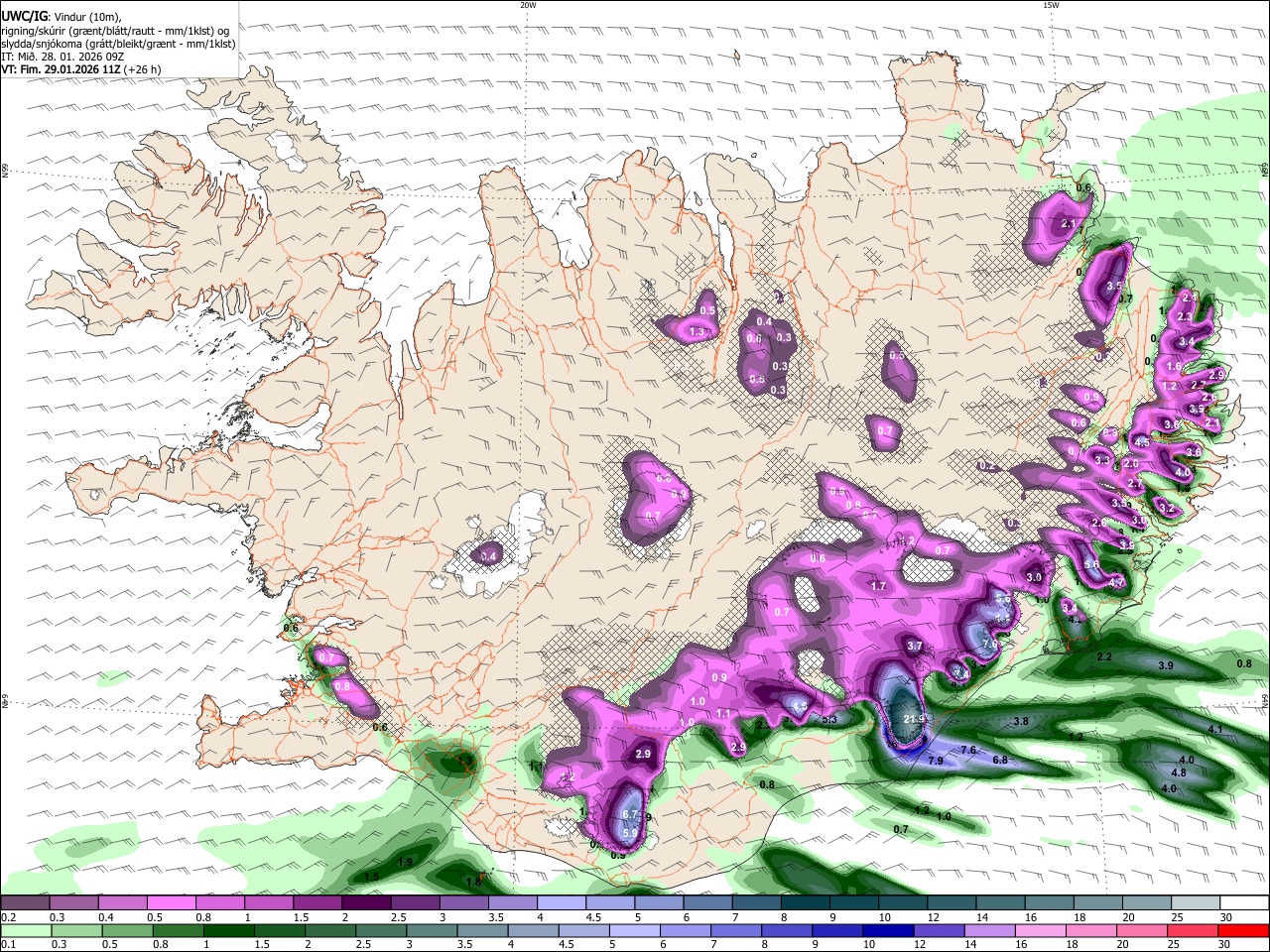Click the 4.1 rain value offshore

(1215, 729)
